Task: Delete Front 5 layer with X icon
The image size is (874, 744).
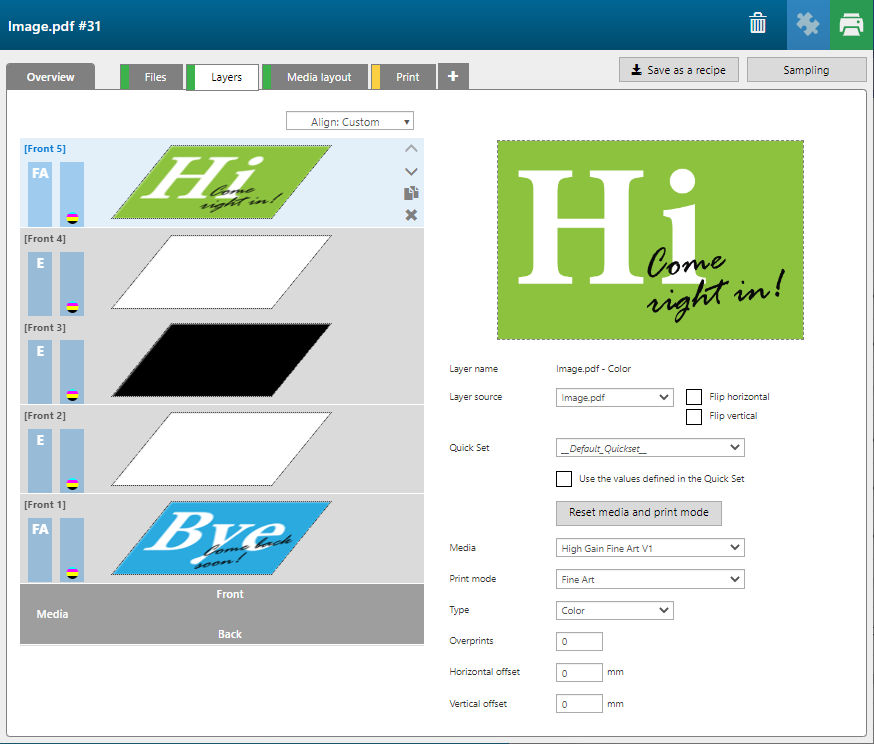Action: [x=411, y=215]
